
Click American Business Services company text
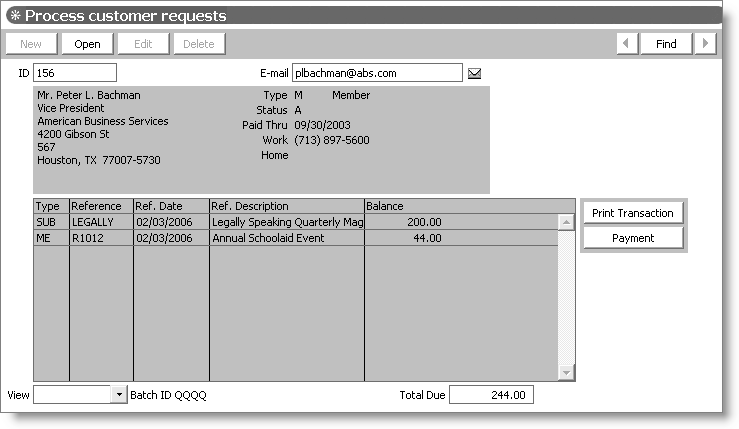coord(103,121)
